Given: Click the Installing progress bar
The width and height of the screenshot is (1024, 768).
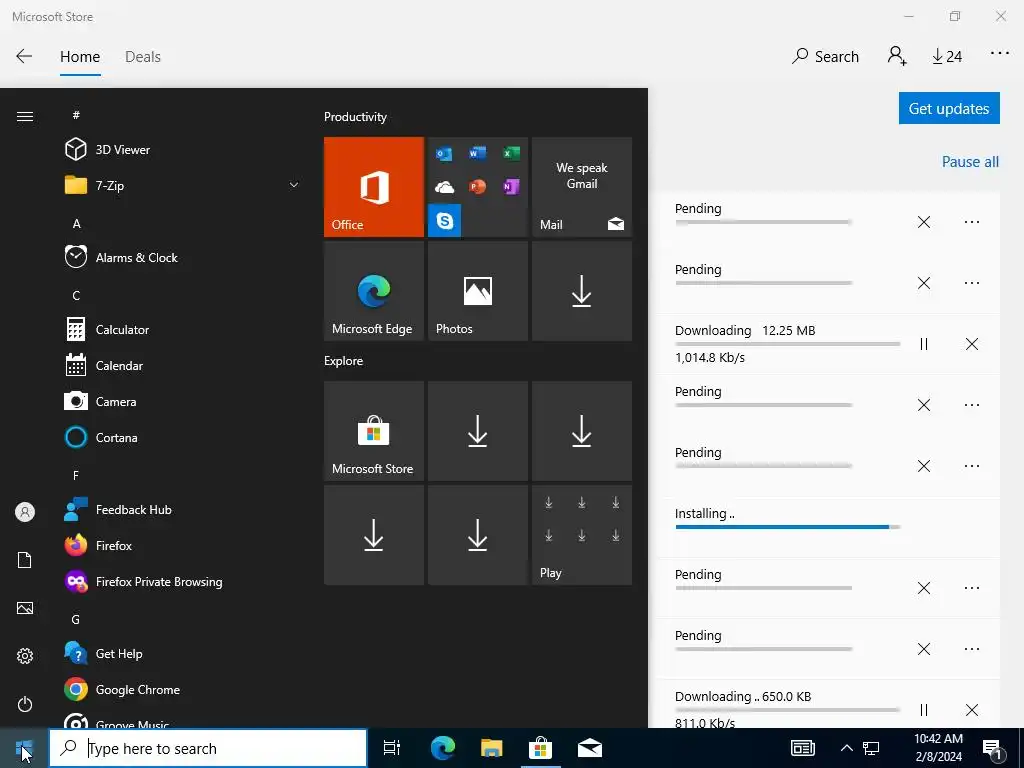Looking at the screenshot, I should pyautogui.click(x=788, y=527).
